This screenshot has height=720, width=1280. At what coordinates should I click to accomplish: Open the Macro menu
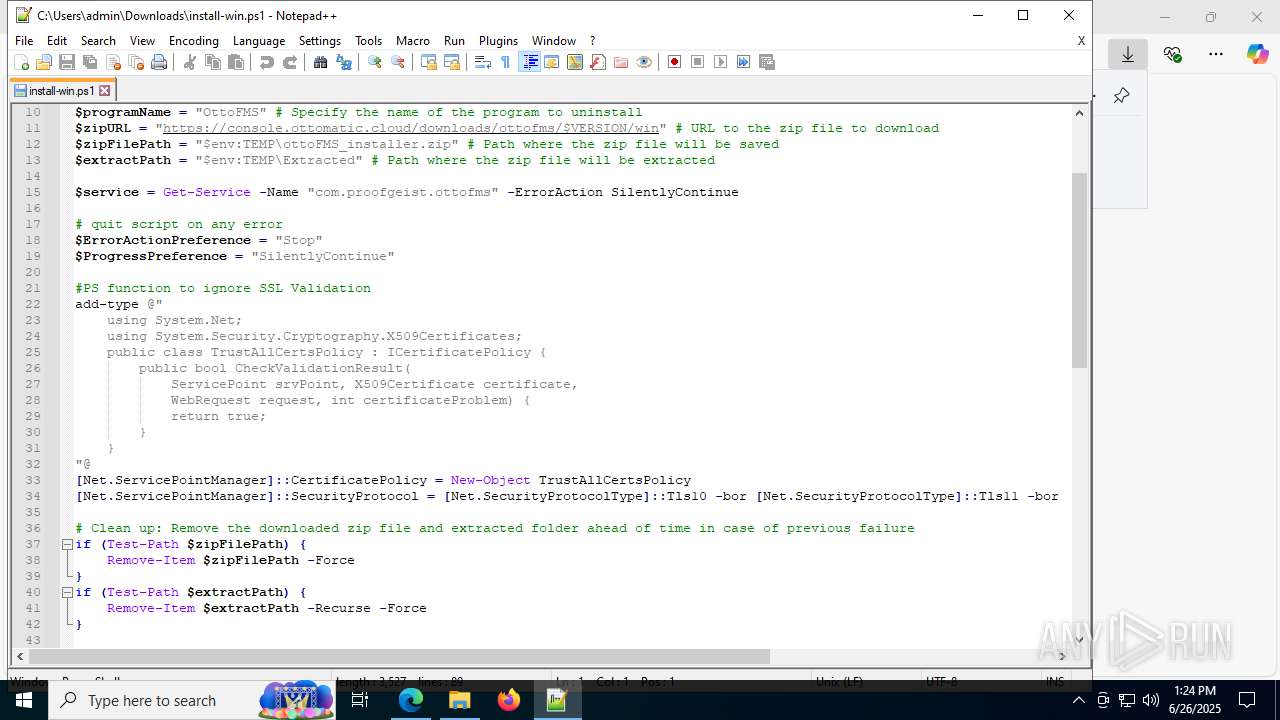[413, 41]
